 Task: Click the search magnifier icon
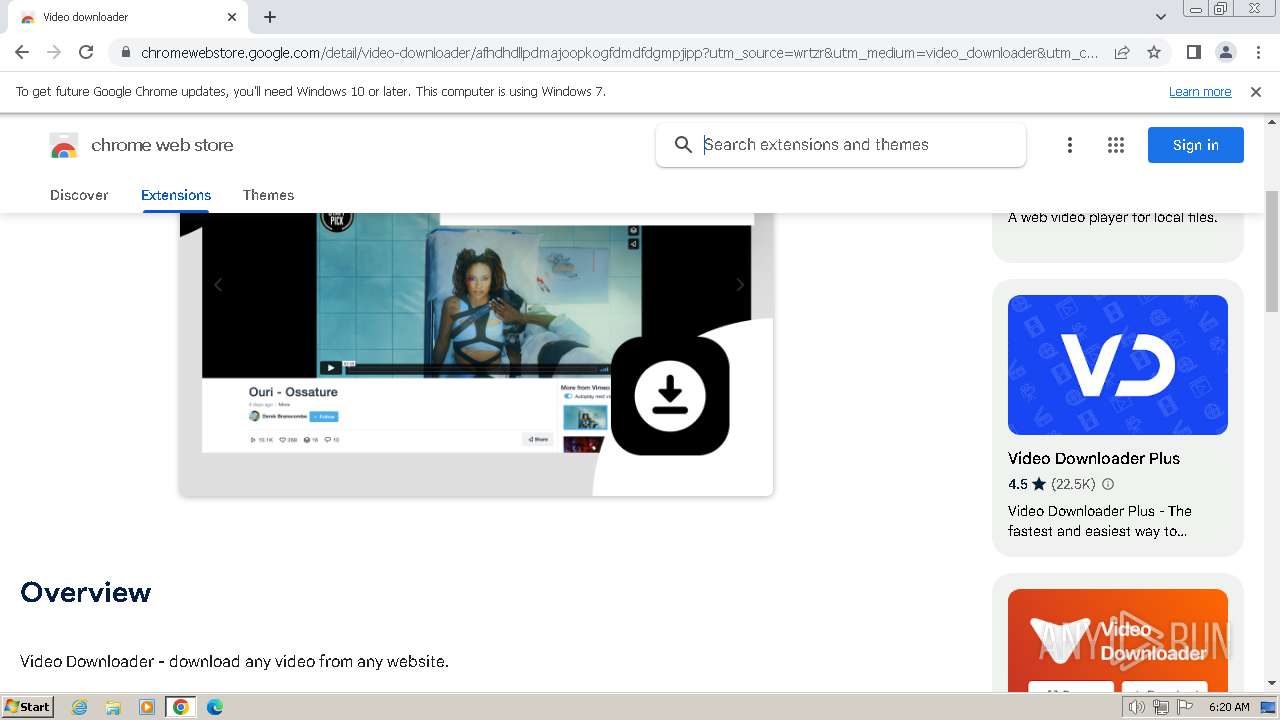[683, 145]
